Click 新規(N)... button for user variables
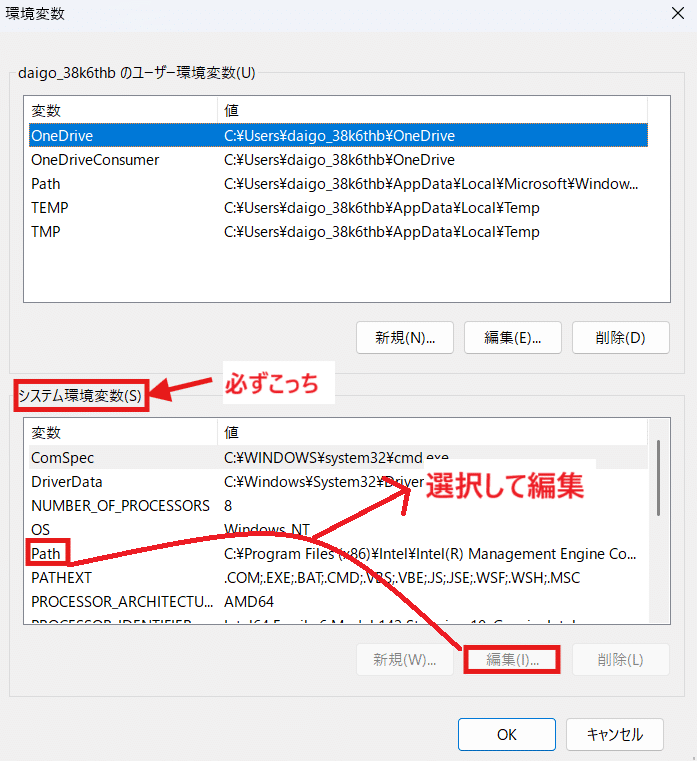 point(404,337)
